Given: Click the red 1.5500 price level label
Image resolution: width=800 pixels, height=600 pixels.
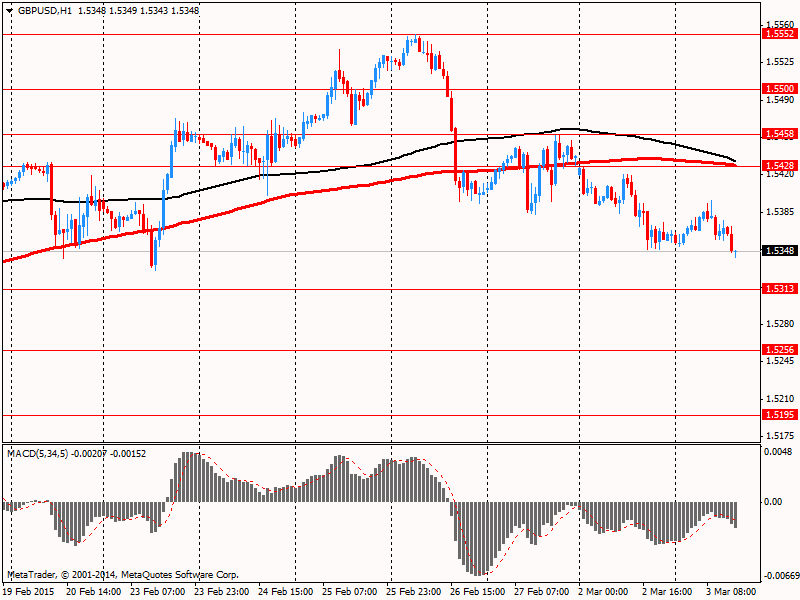Looking at the screenshot, I should coord(779,89).
